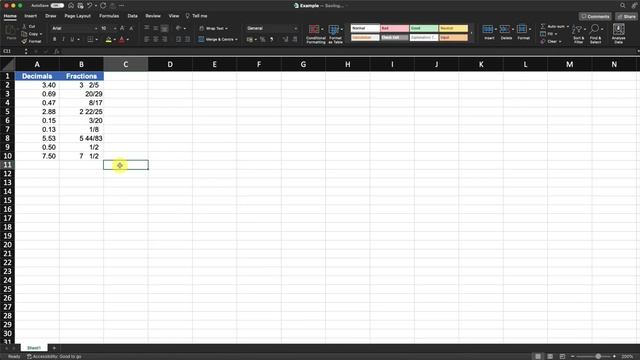The height and width of the screenshot is (360, 640).
Task: Open the Data ribbon tab
Action: 132,16
